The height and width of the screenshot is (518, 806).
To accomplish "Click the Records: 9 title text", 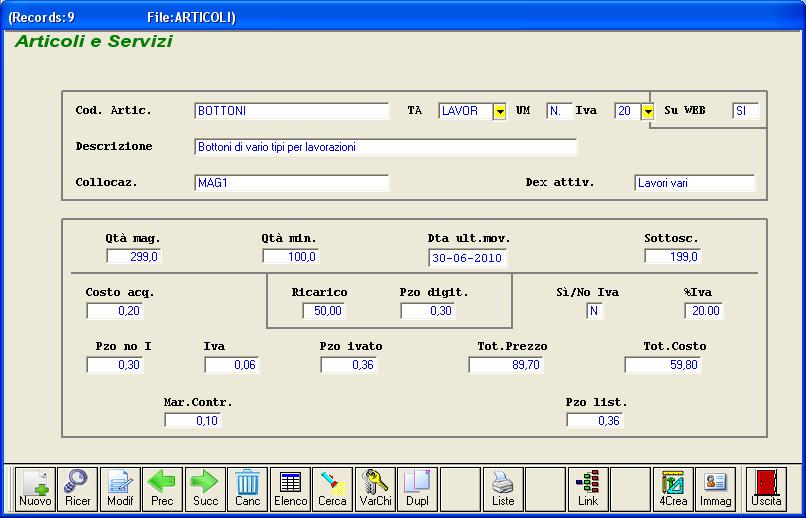I will pos(42,17).
